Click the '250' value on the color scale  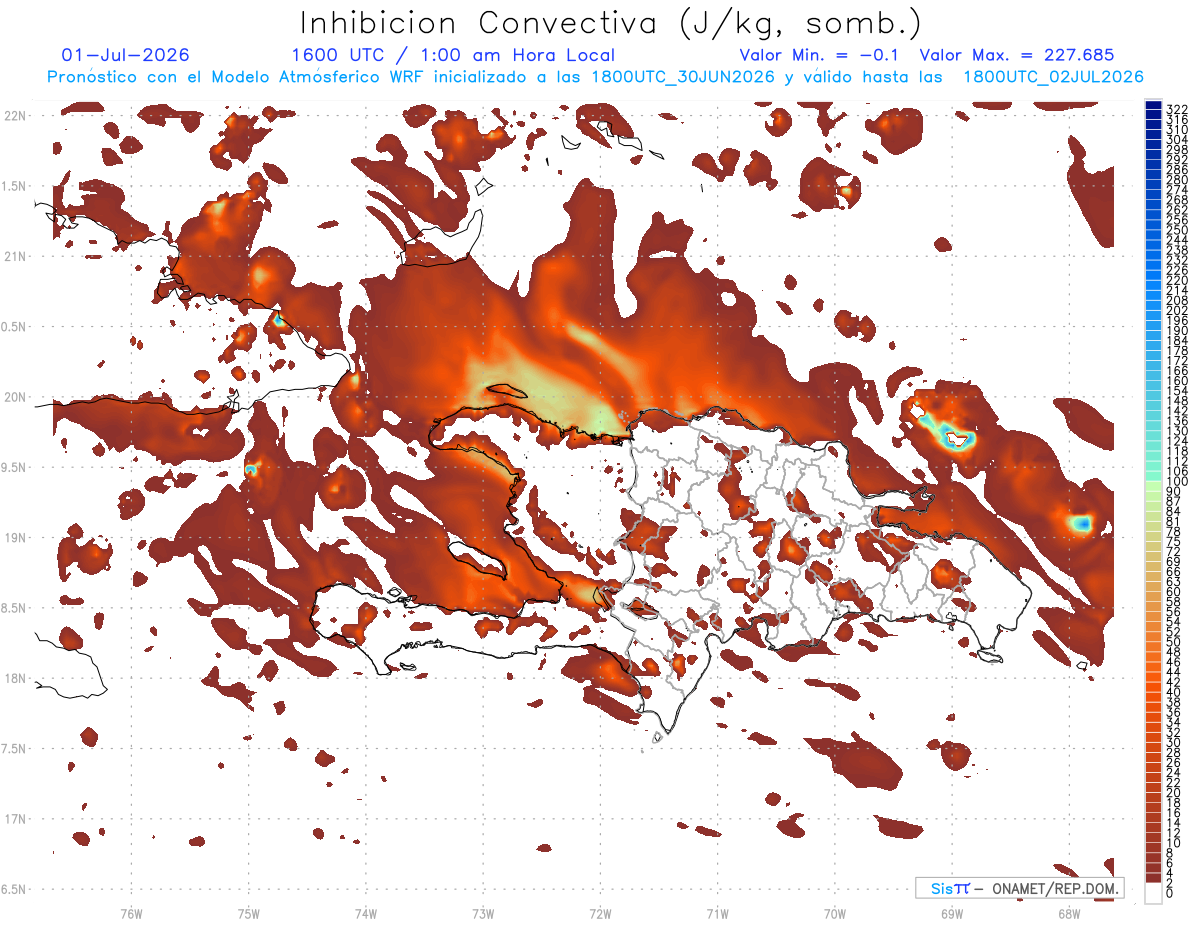(x=1177, y=231)
